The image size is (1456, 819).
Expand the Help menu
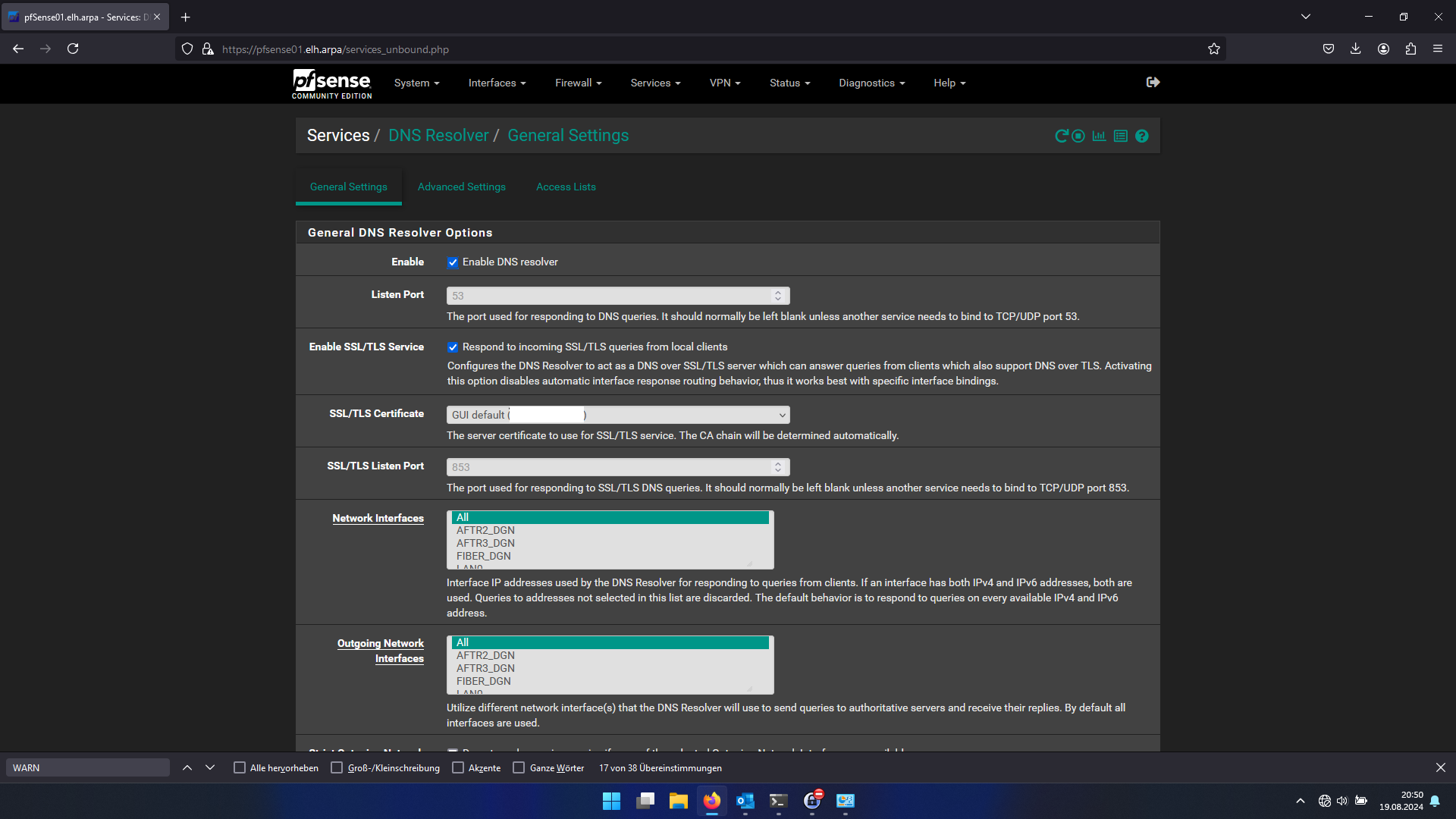coord(949,83)
